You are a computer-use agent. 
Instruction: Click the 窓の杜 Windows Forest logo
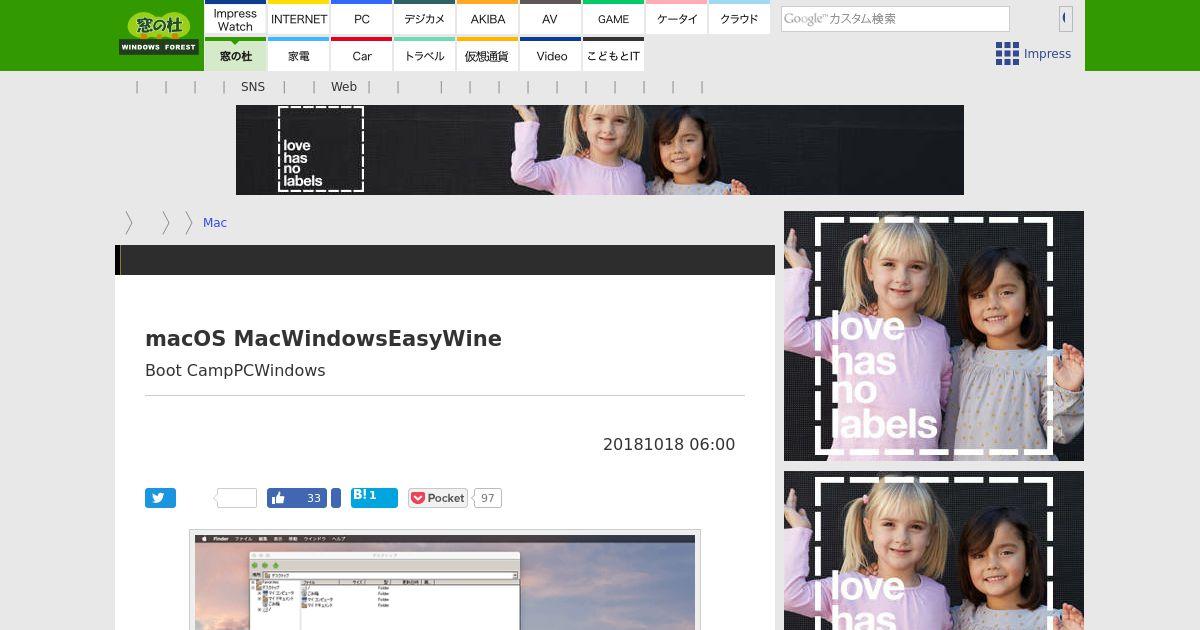tap(159, 33)
